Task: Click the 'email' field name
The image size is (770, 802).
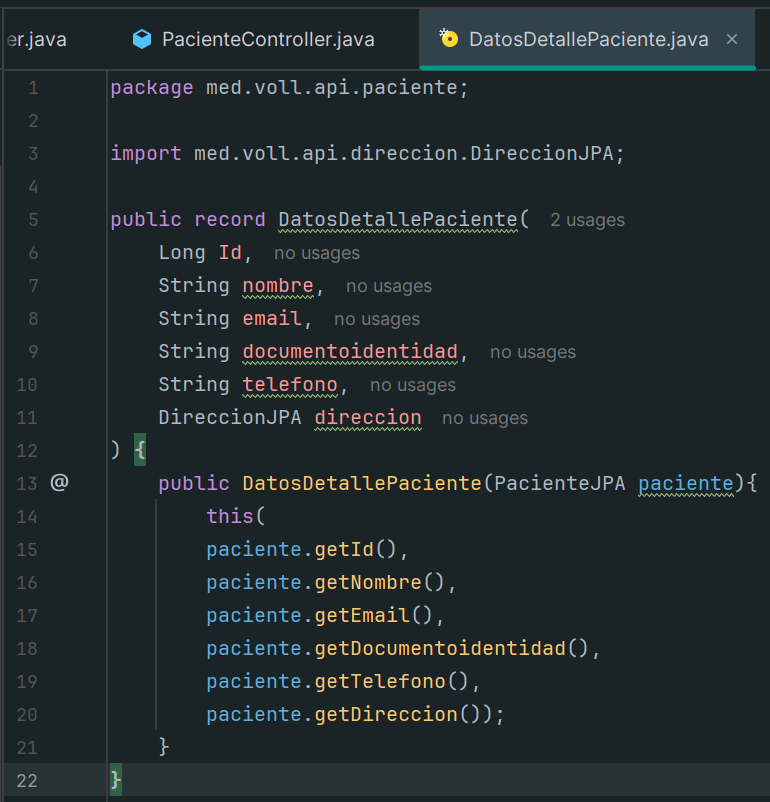Action: (x=272, y=319)
